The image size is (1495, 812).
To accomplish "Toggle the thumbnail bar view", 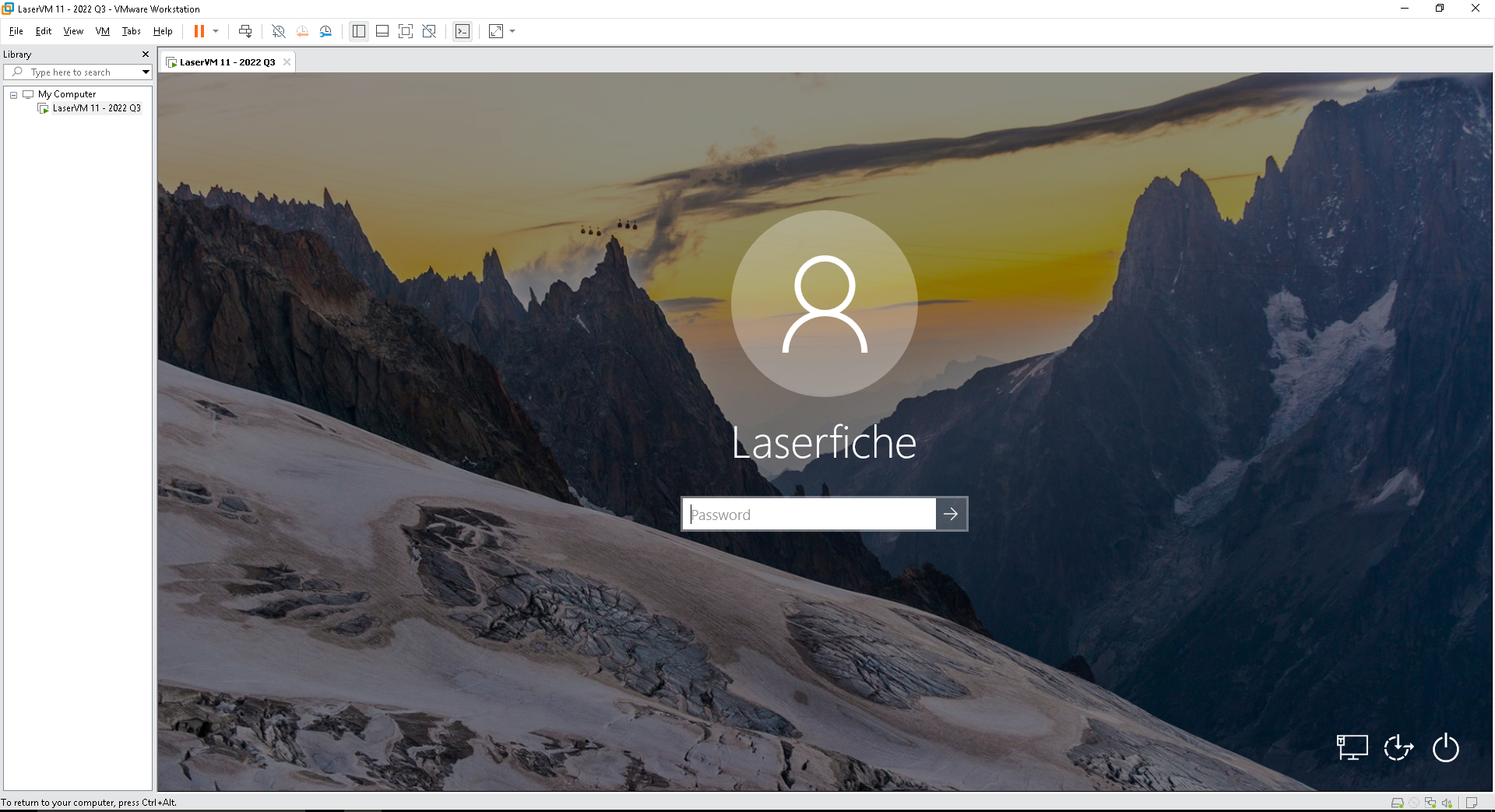I will pyautogui.click(x=382, y=31).
